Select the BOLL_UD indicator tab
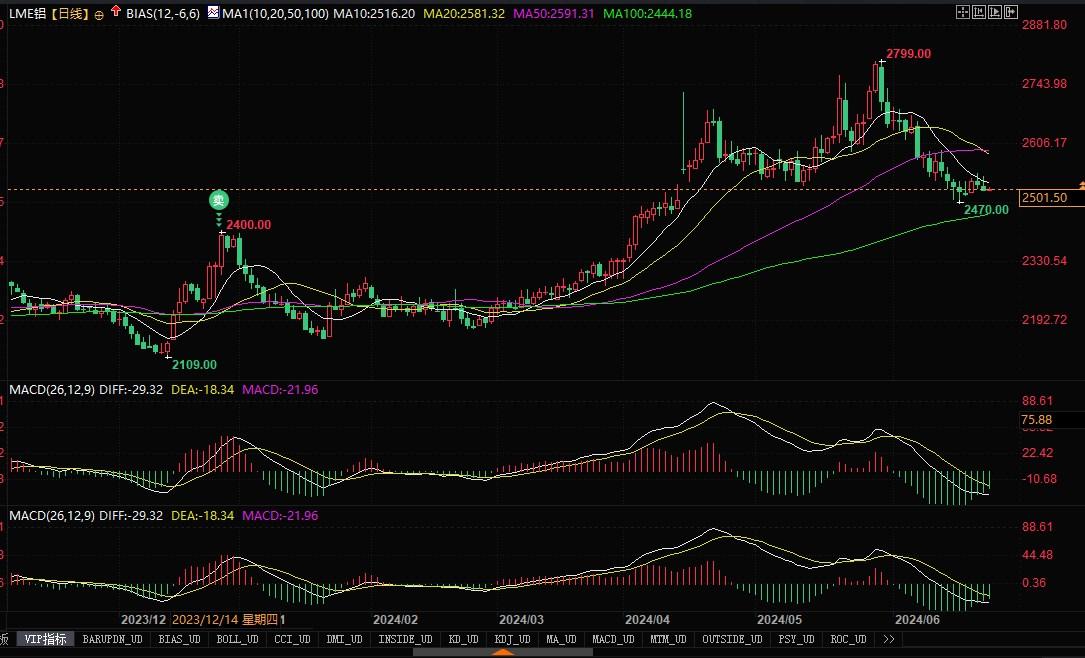 pos(237,639)
